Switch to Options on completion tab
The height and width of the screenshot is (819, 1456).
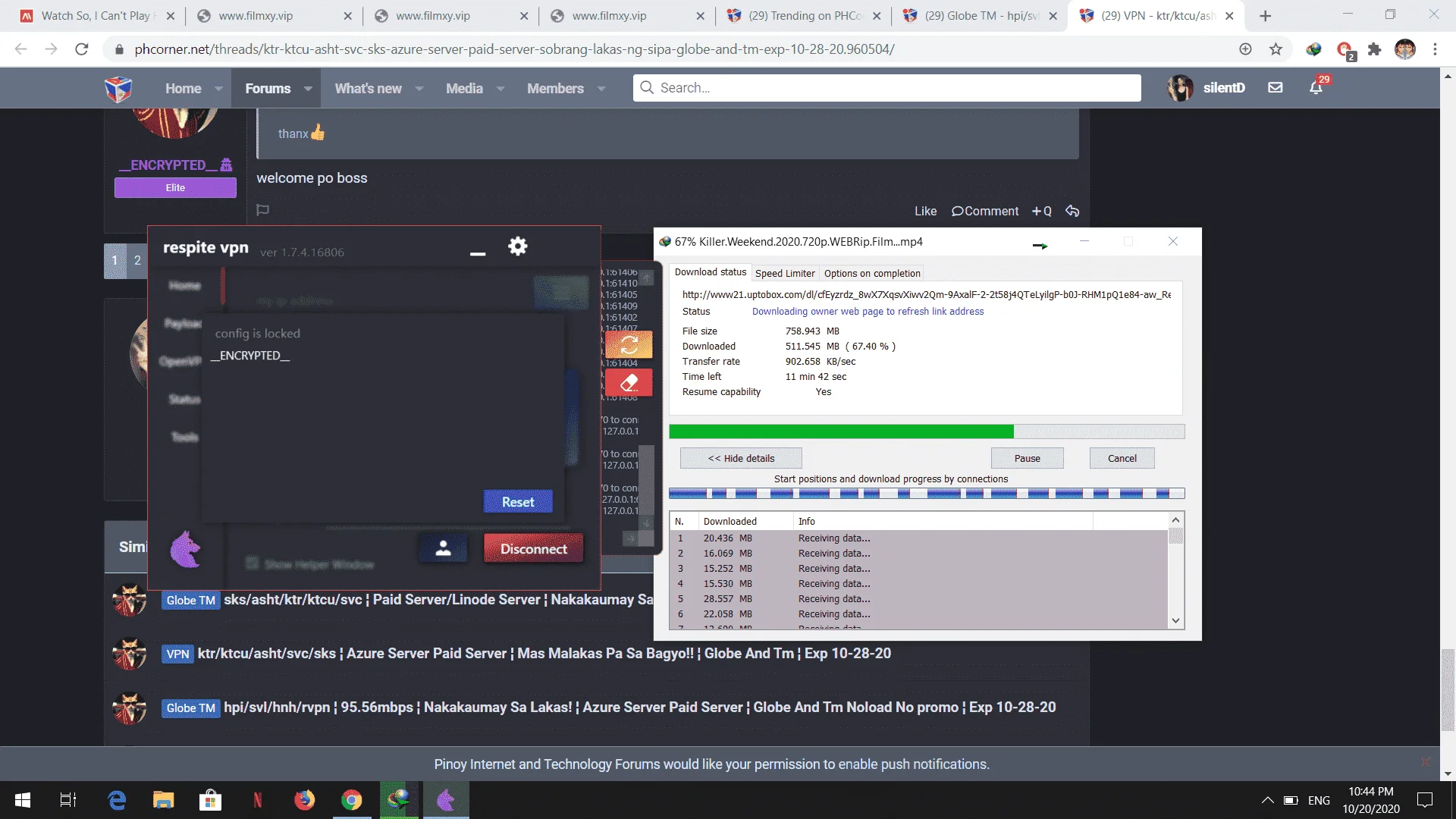872,273
